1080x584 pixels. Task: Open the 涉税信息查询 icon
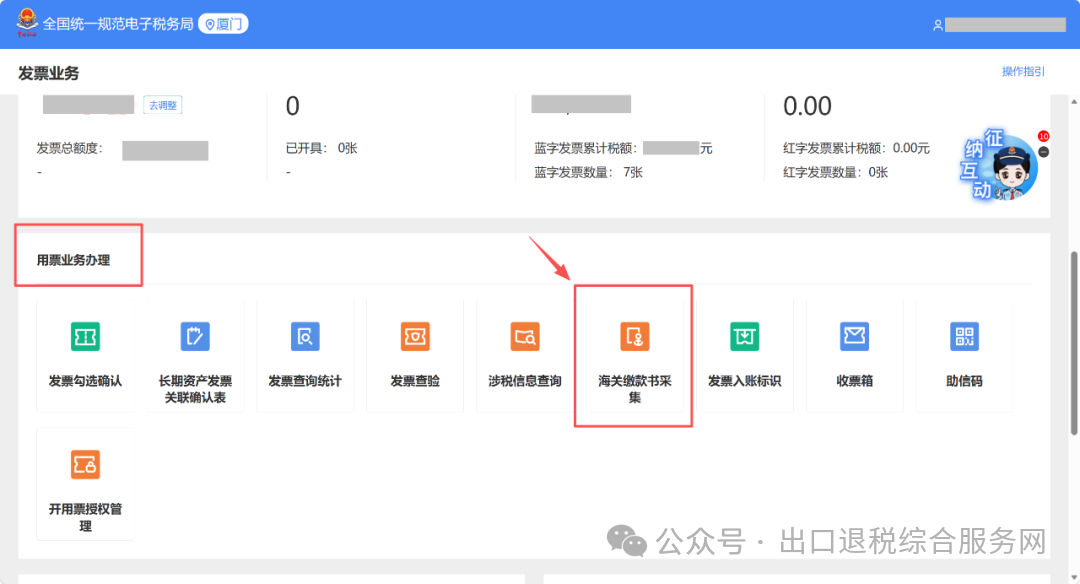[525, 337]
